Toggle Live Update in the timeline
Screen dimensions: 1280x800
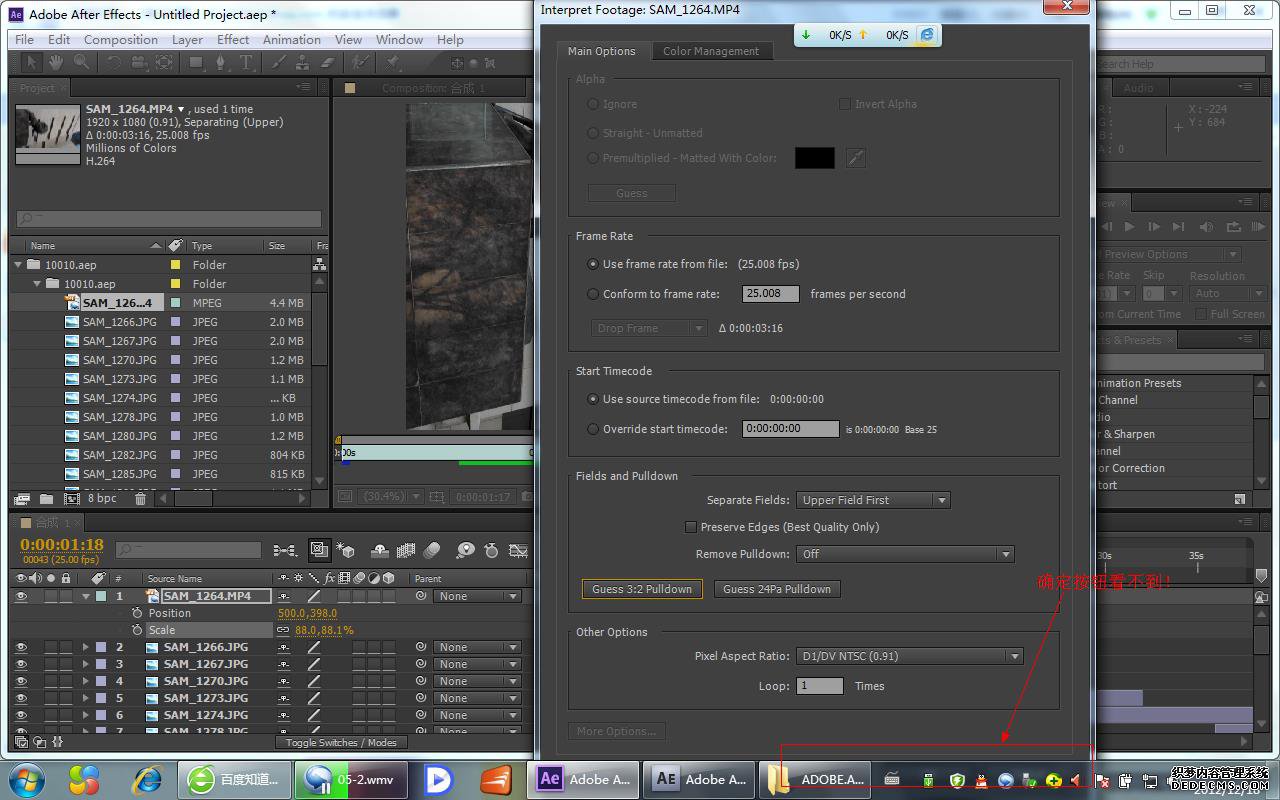click(x=320, y=550)
